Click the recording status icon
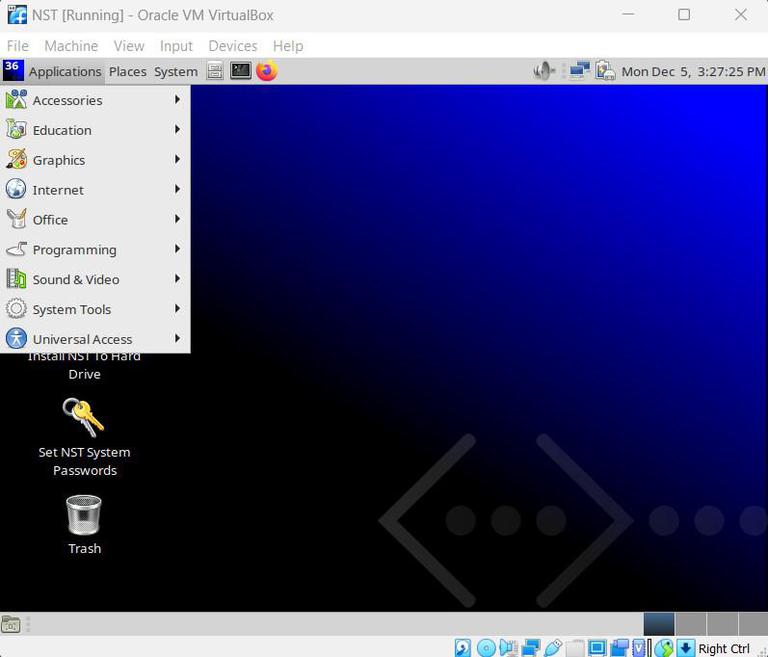Screen dimensions: 768x657 tap(620, 648)
